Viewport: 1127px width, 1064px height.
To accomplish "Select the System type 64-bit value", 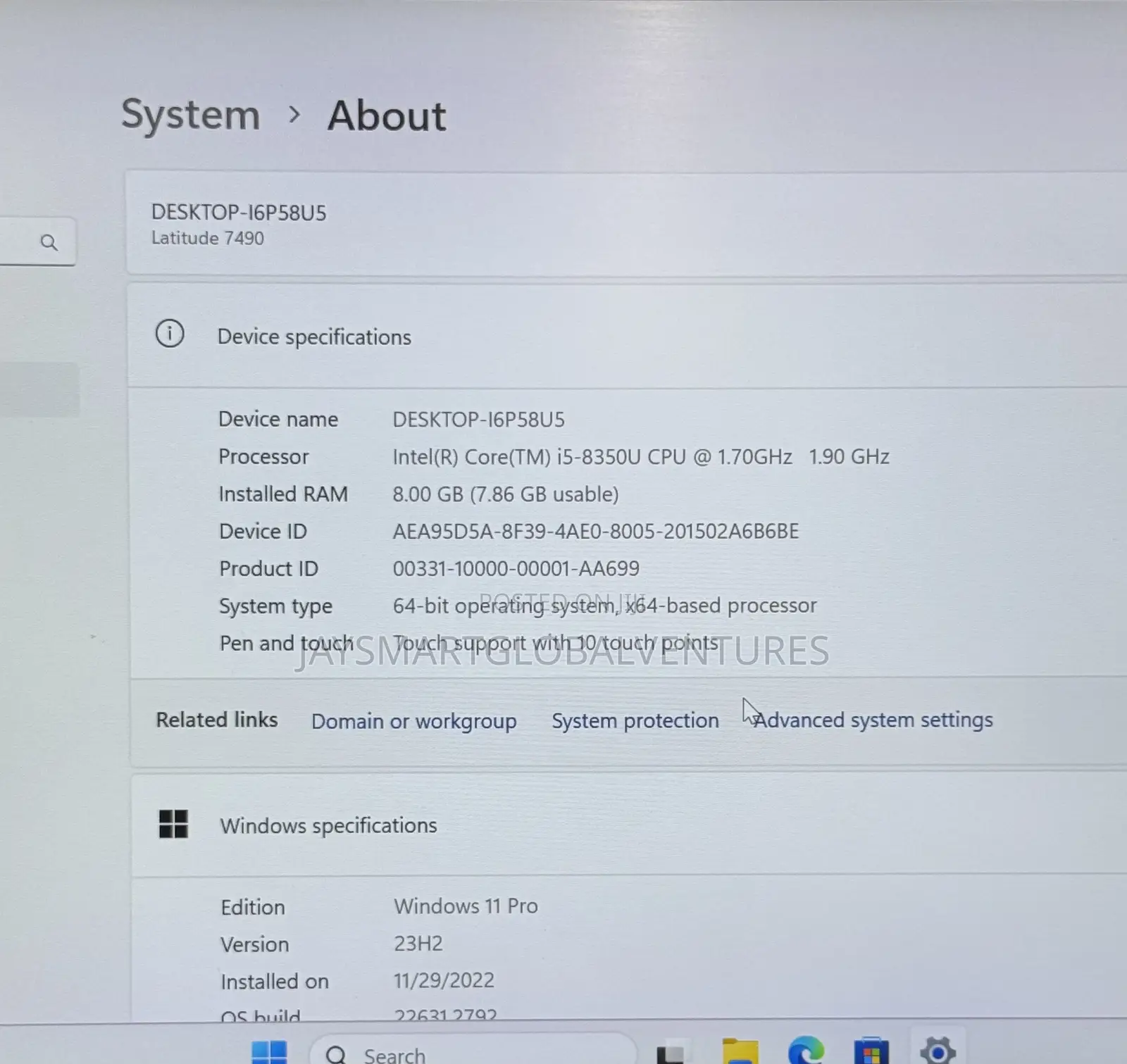I will point(605,606).
